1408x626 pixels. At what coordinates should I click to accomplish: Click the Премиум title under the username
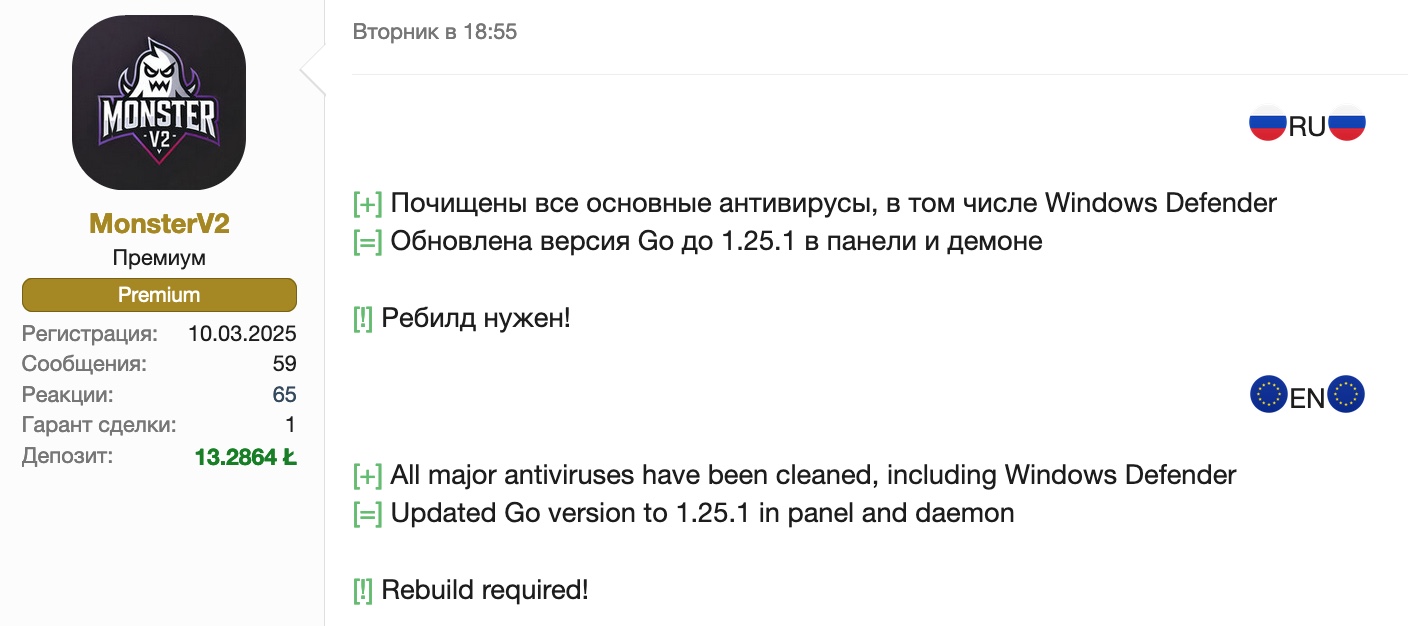pos(159,258)
